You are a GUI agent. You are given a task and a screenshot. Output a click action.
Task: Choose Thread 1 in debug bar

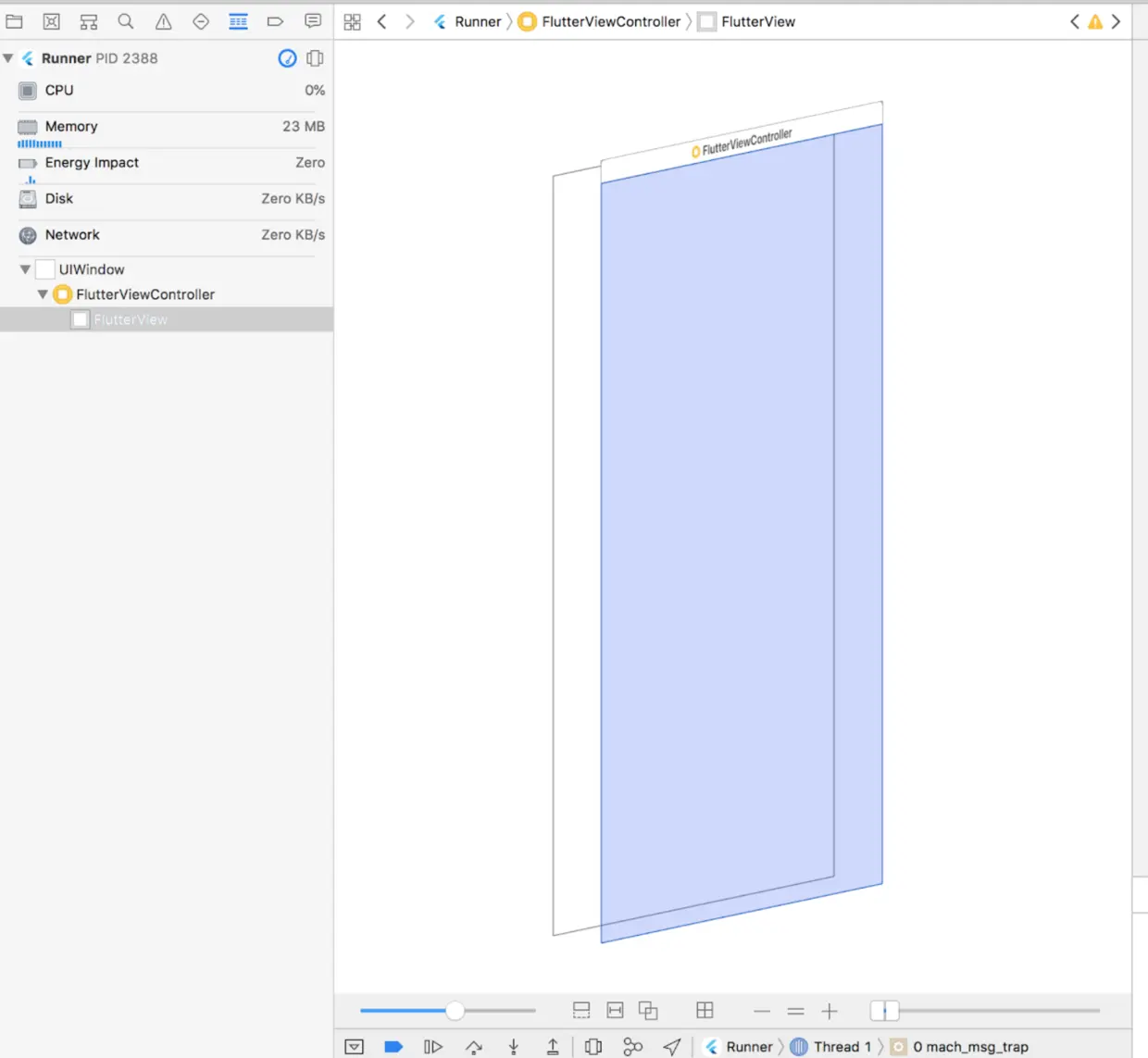click(830, 1047)
